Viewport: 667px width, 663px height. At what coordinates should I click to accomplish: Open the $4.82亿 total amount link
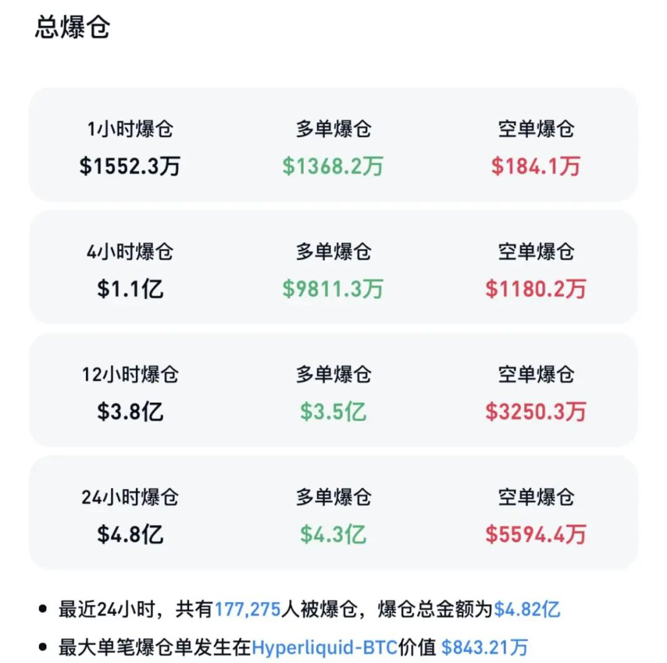(x=534, y=608)
